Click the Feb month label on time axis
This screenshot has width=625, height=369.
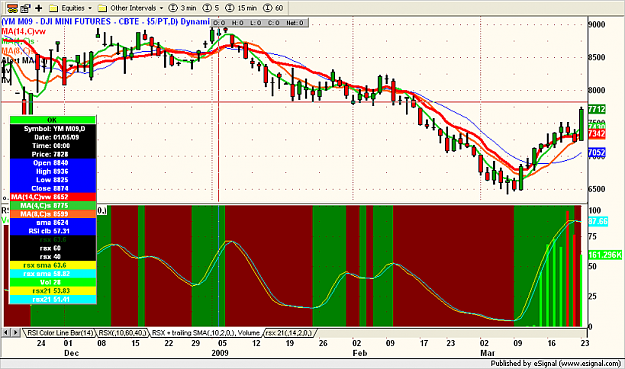point(360,353)
